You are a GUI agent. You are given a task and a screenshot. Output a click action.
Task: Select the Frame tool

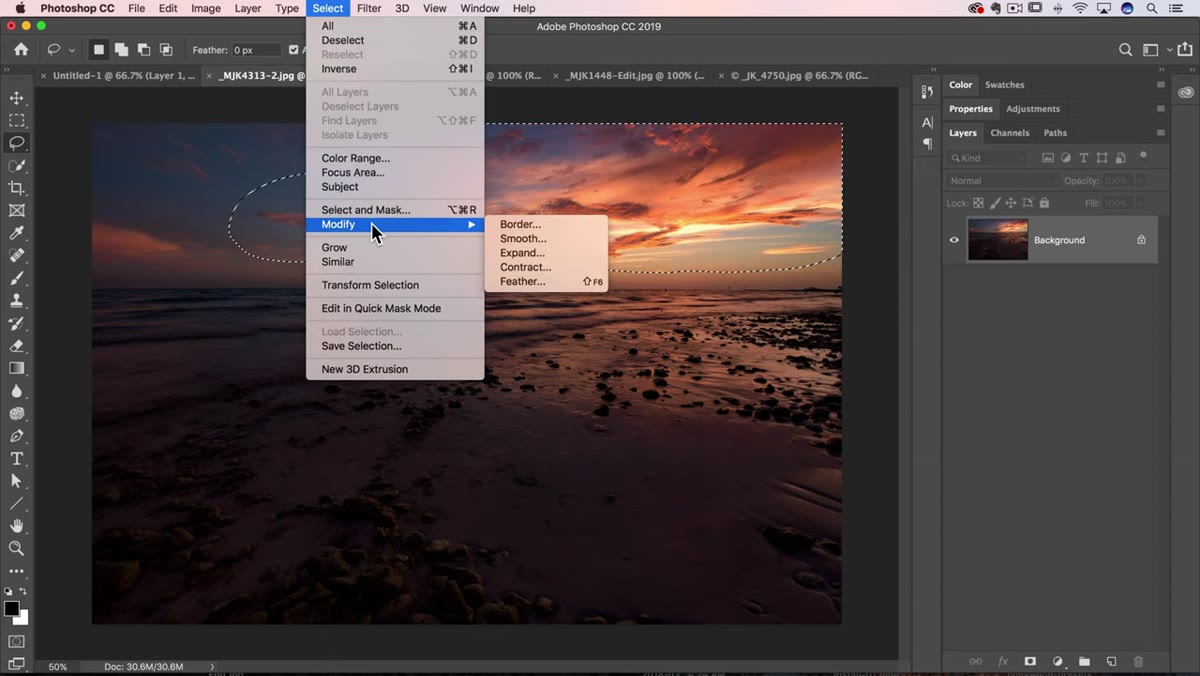tap(16, 211)
